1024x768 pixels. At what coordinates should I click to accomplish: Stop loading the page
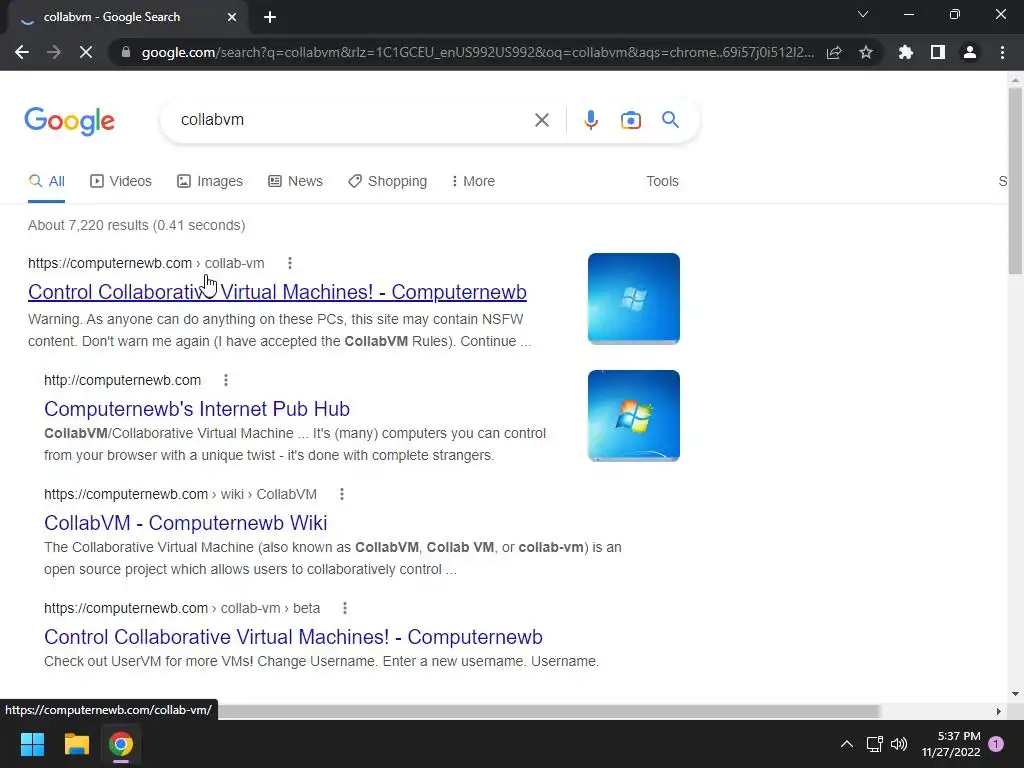[x=86, y=52]
